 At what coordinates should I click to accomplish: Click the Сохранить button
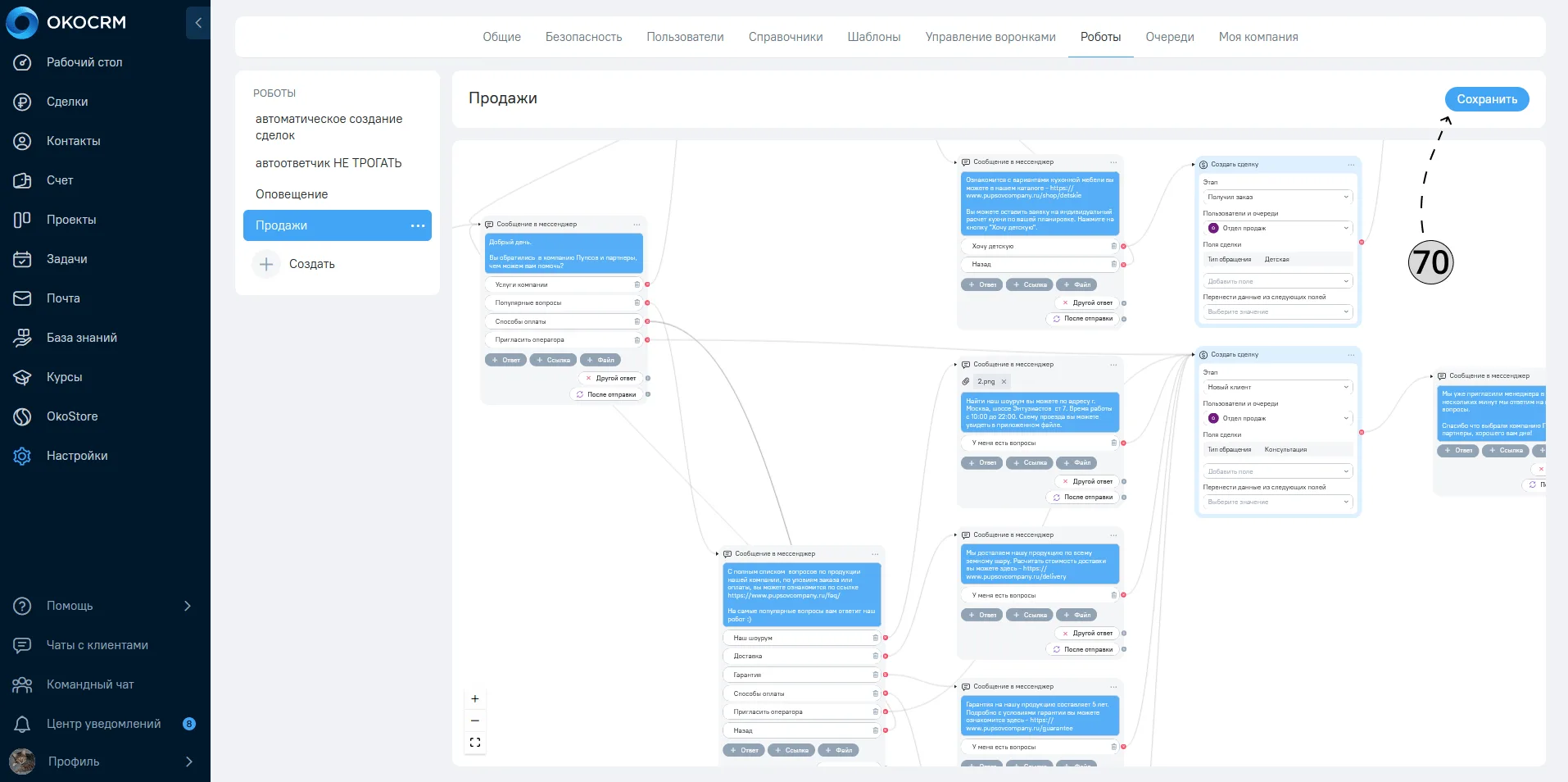coord(1487,99)
